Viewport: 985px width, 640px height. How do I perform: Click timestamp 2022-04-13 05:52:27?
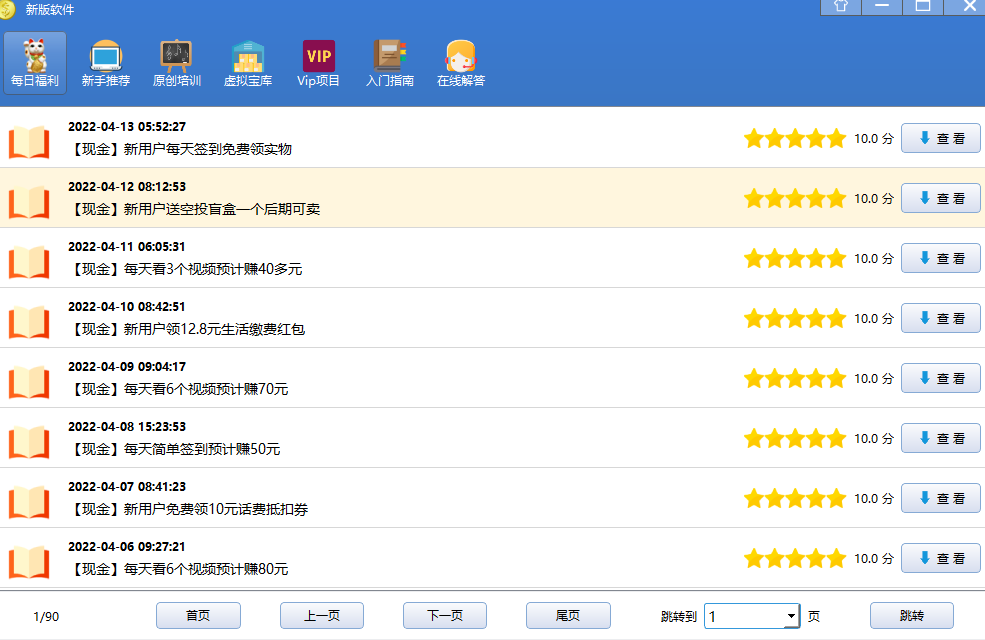click(x=127, y=127)
